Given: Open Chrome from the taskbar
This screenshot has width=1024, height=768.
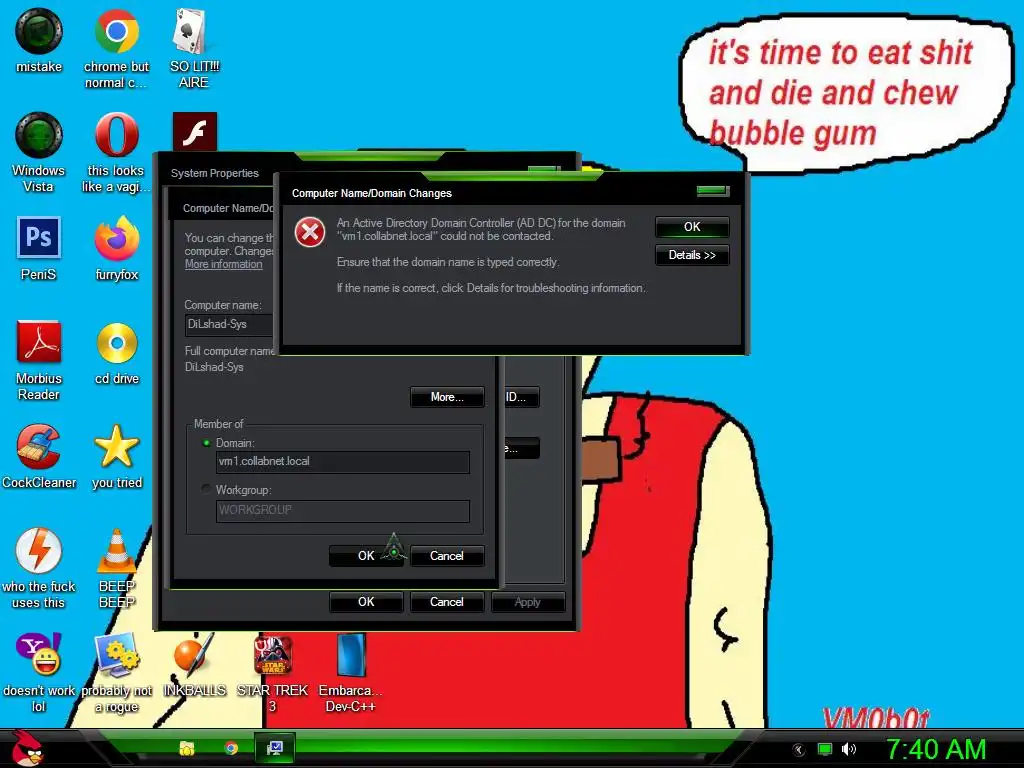Looking at the screenshot, I should (231, 748).
